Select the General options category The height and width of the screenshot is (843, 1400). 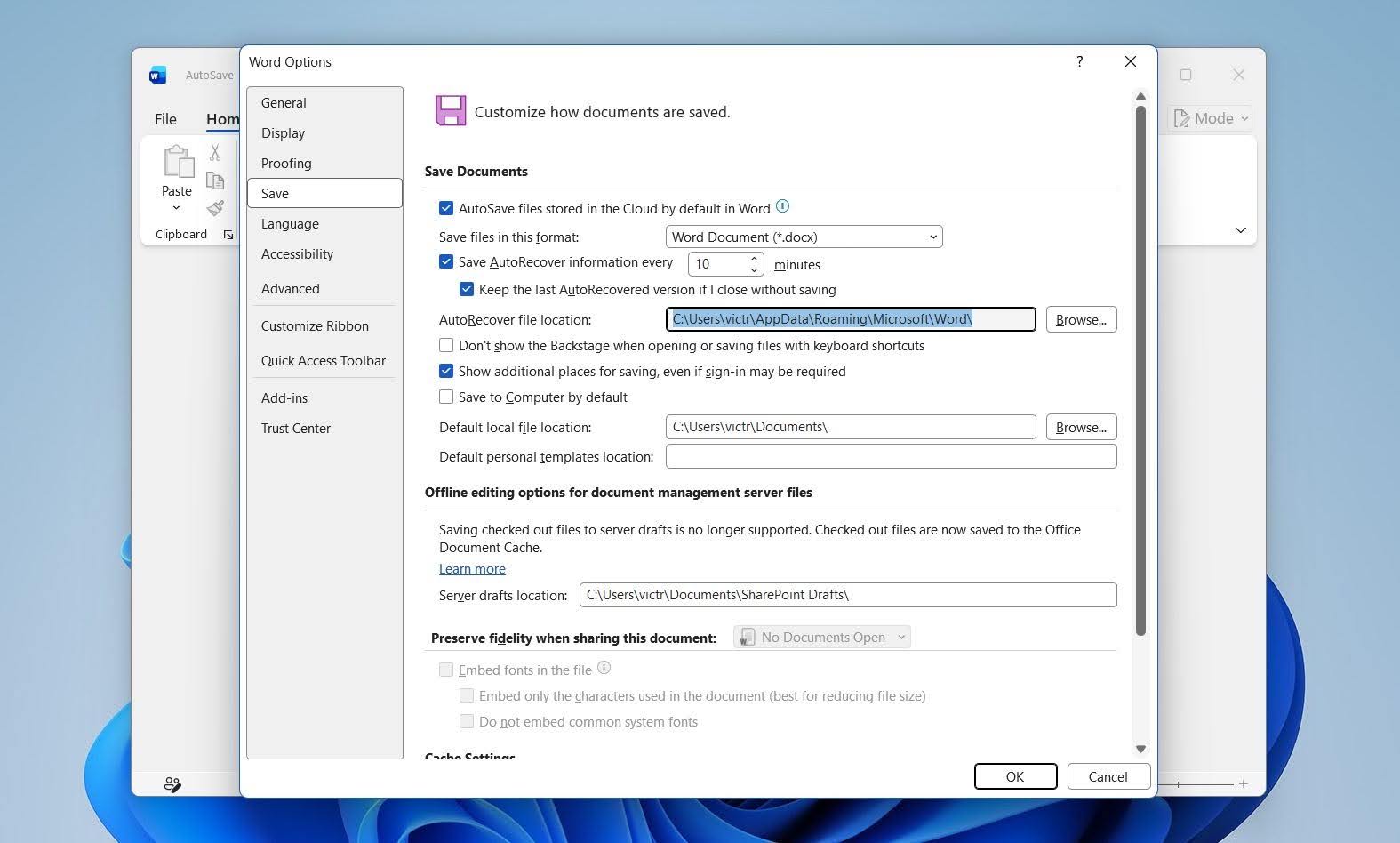click(324, 103)
